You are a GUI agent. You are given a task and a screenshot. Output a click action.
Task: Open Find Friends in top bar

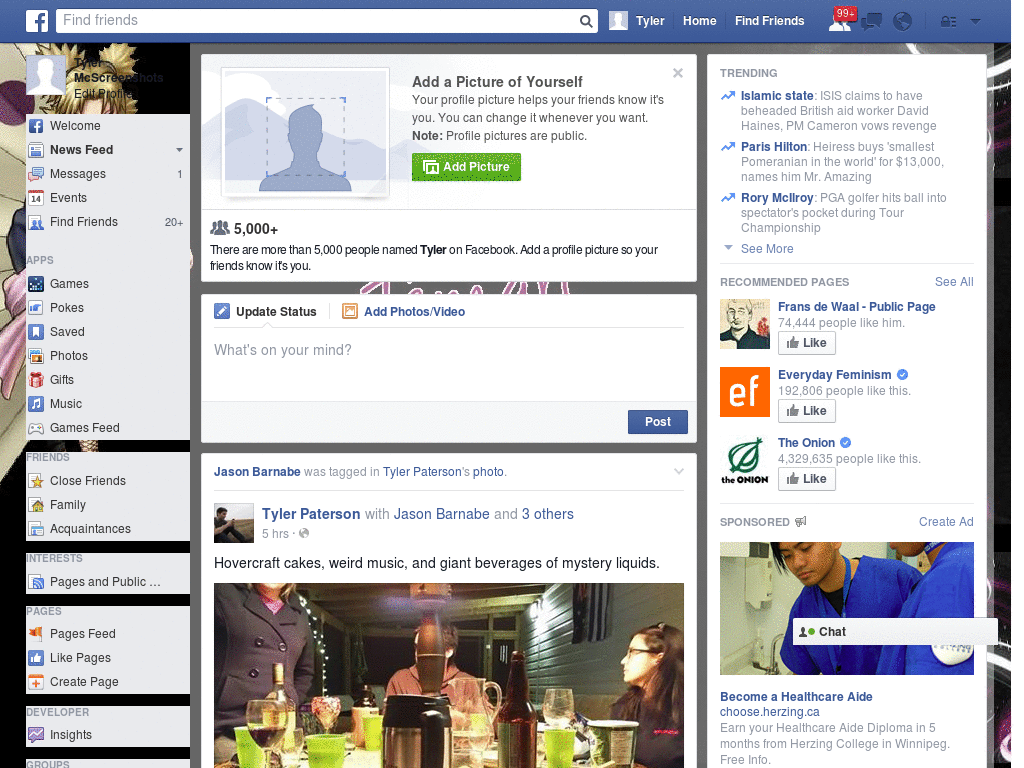[x=769, y=21]
